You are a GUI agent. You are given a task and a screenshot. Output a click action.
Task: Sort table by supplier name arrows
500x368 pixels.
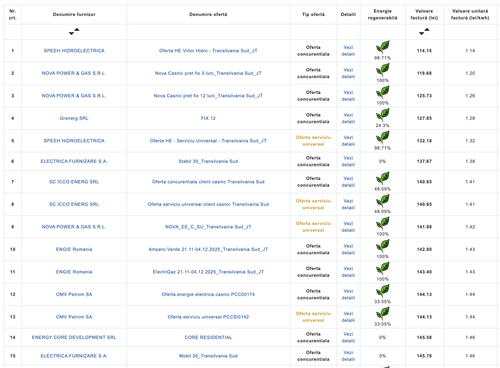74,31
